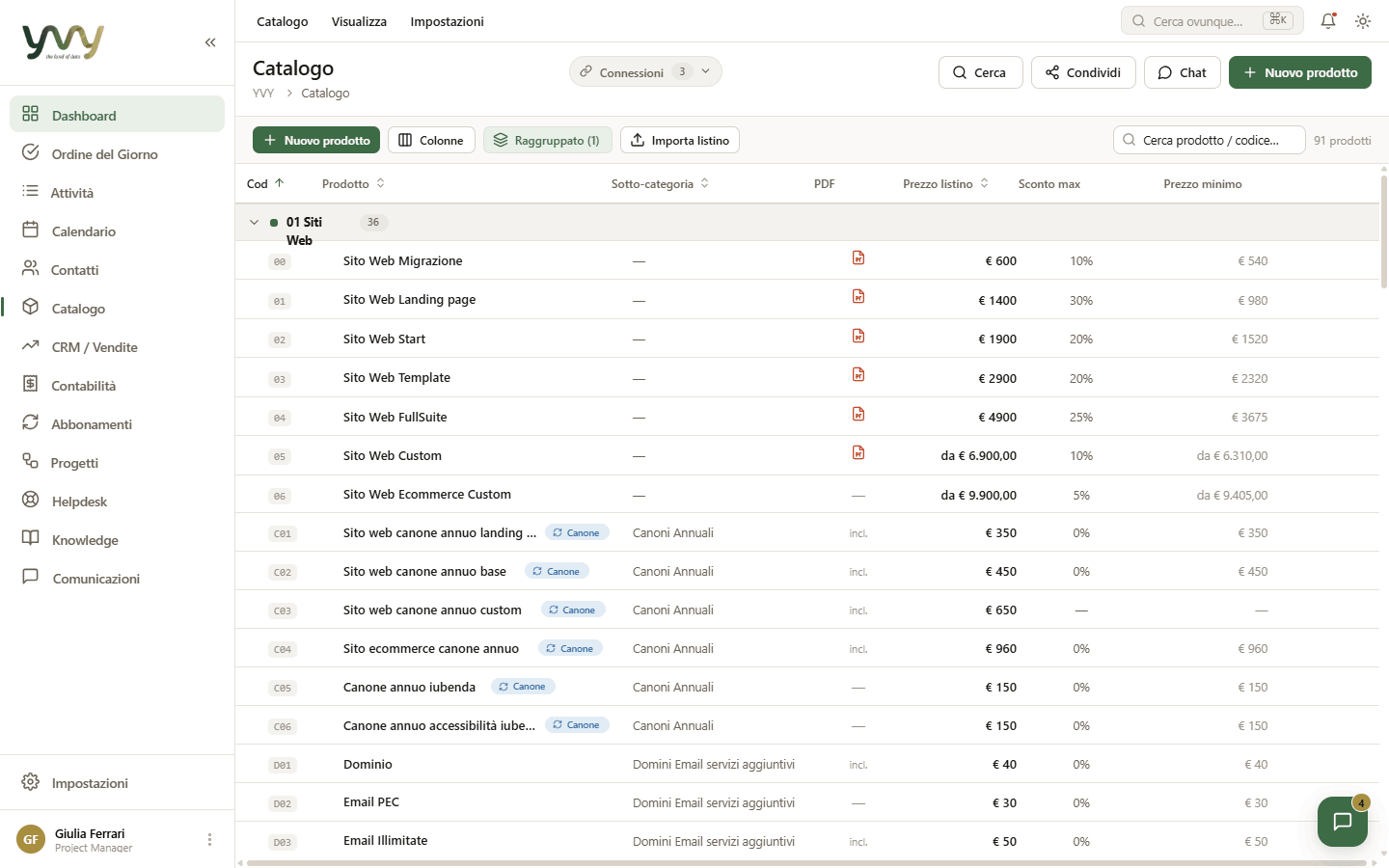Open the Colonne column chooser

431,140
